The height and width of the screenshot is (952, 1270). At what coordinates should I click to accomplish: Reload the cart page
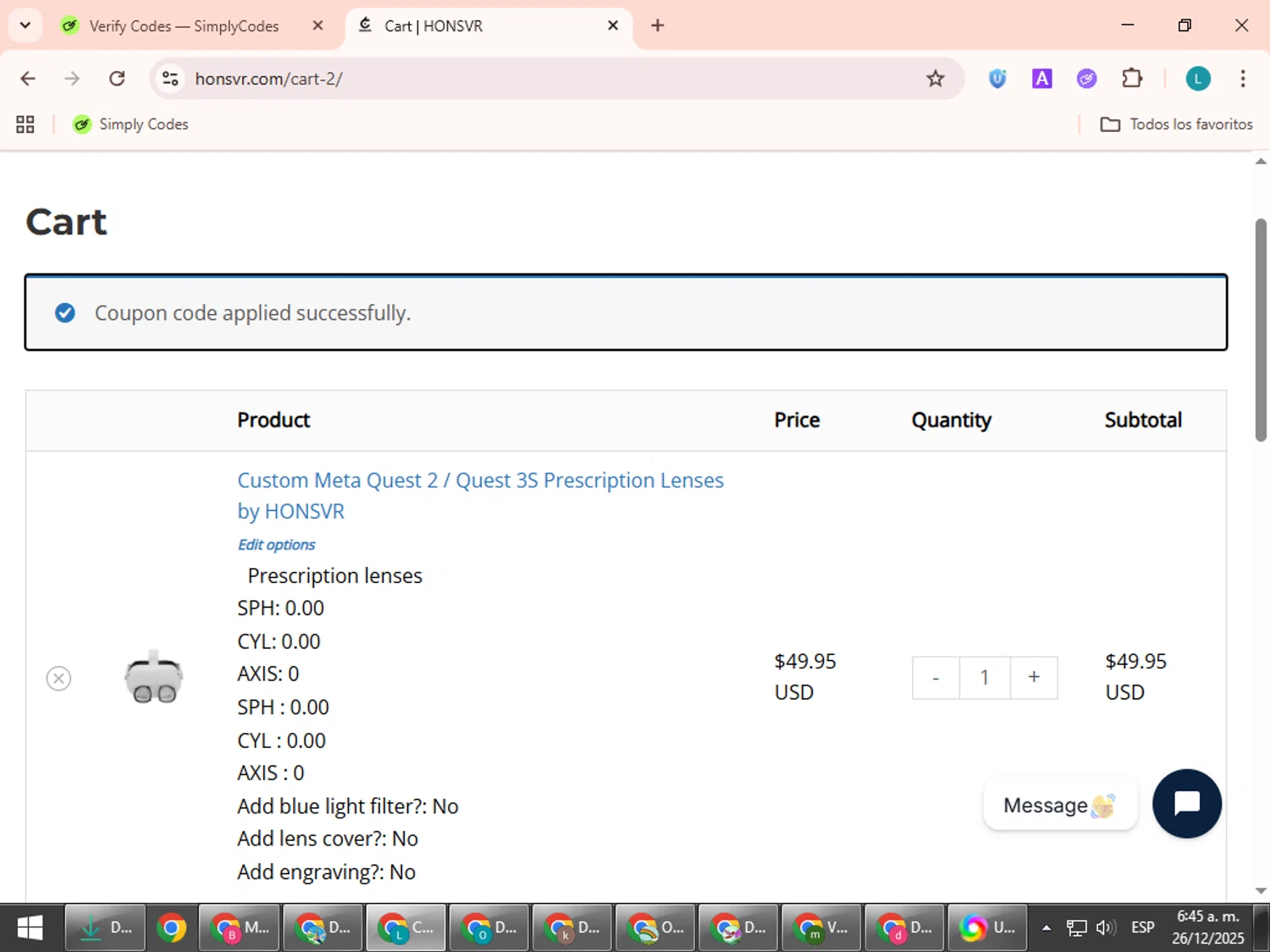pyautogui.click(x=117, y=79)
